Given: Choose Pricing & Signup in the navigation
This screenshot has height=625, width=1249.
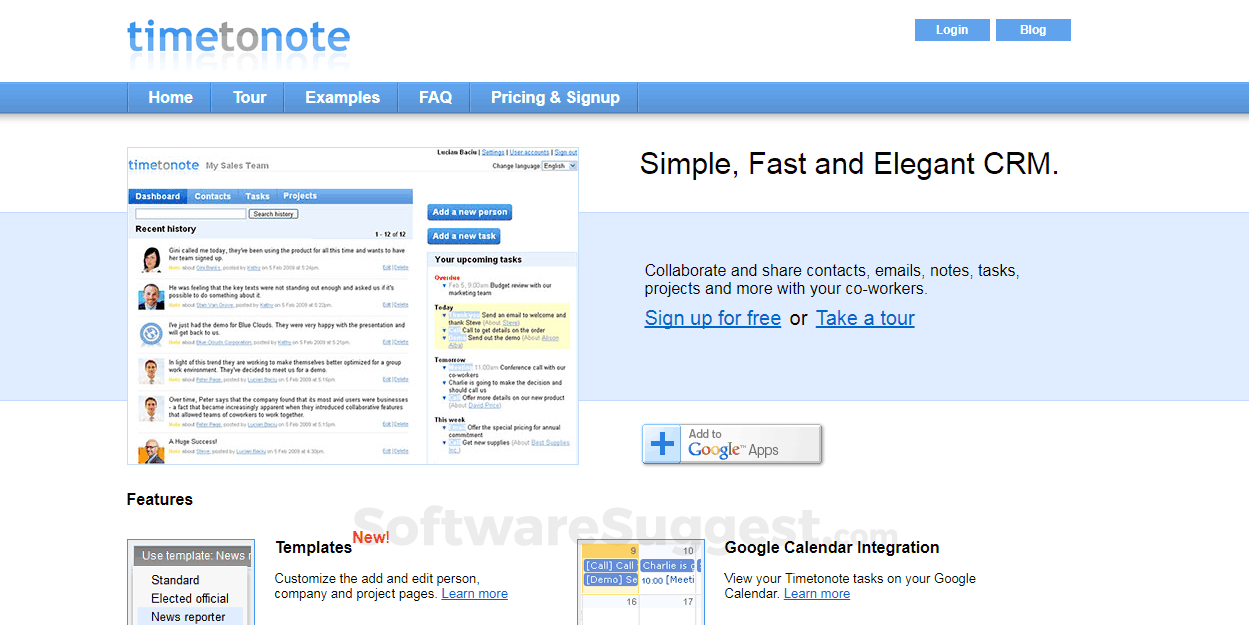Looking at the screenshot, I should tap(555, 97).
